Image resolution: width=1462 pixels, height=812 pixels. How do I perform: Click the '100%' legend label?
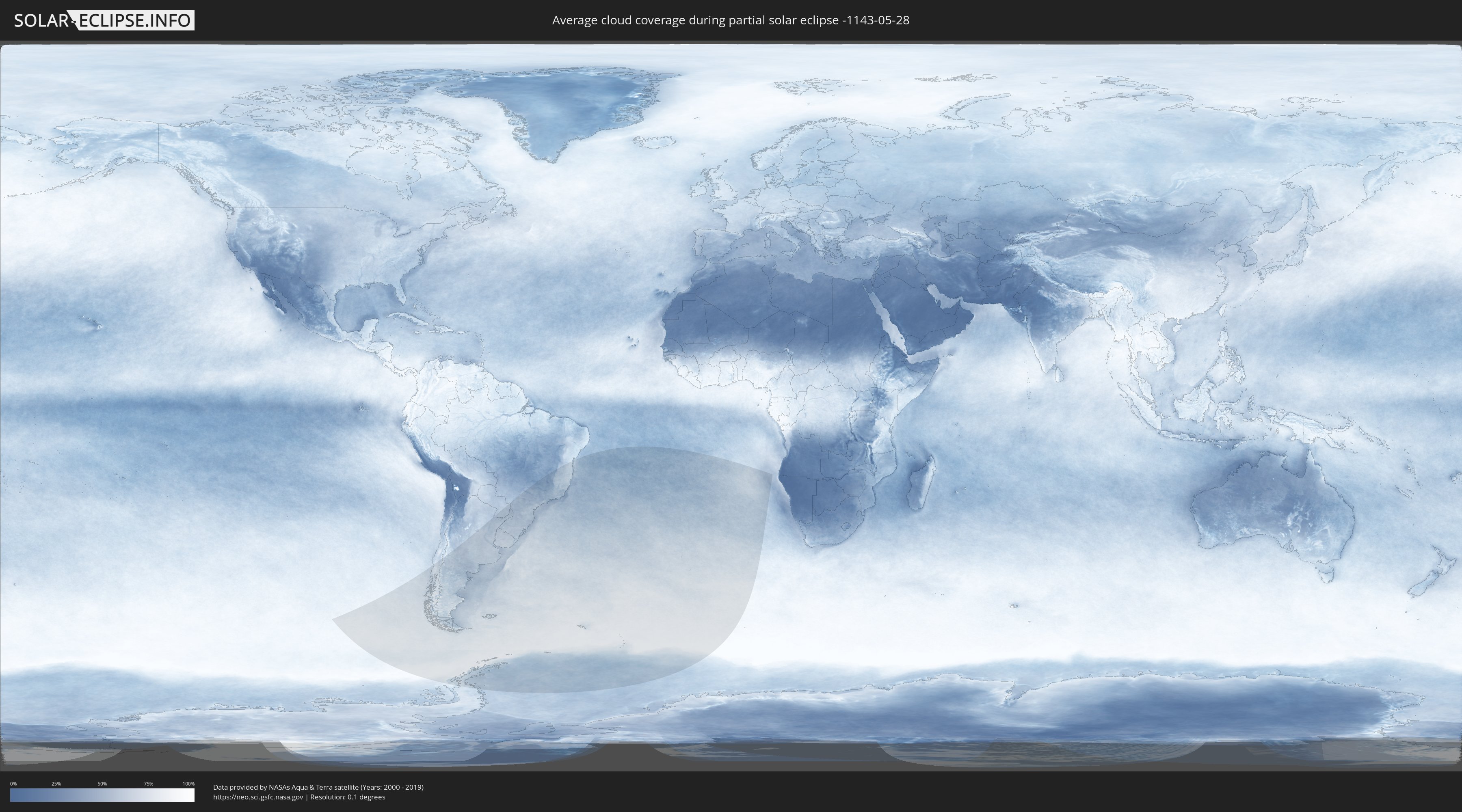tap(188, 784)
